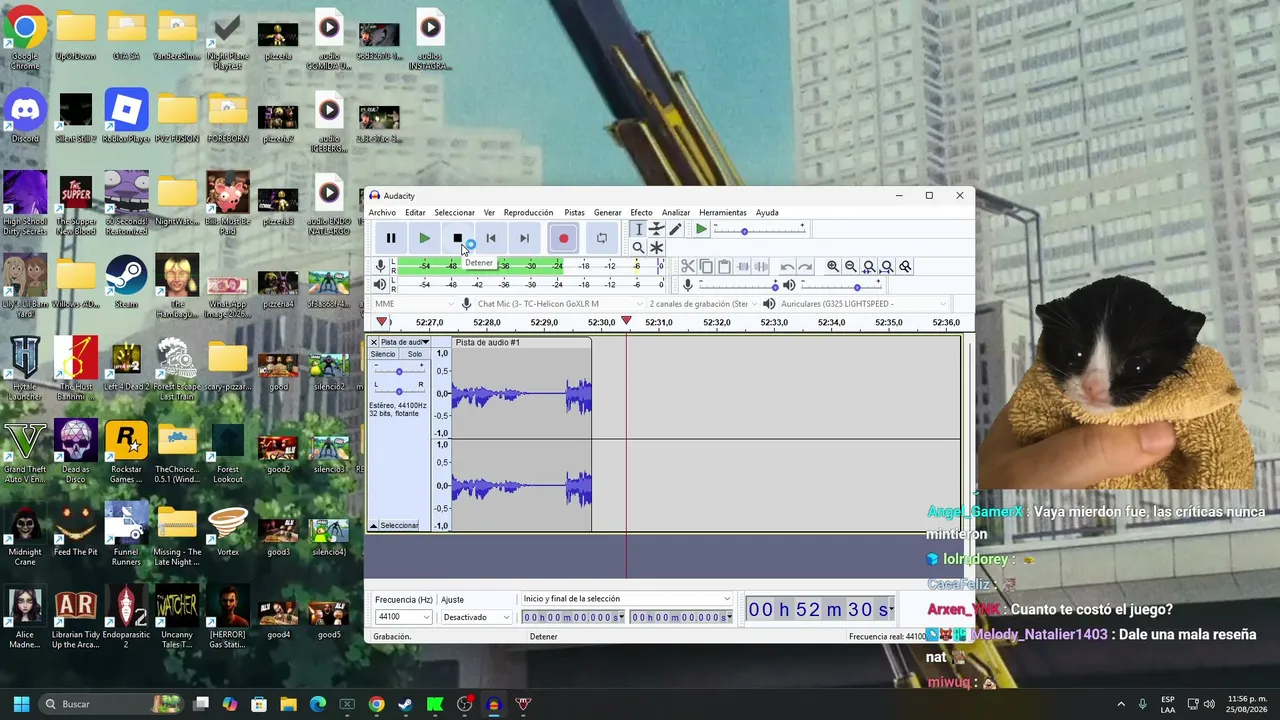Open the Archivo menu

[x=382, y=212]
